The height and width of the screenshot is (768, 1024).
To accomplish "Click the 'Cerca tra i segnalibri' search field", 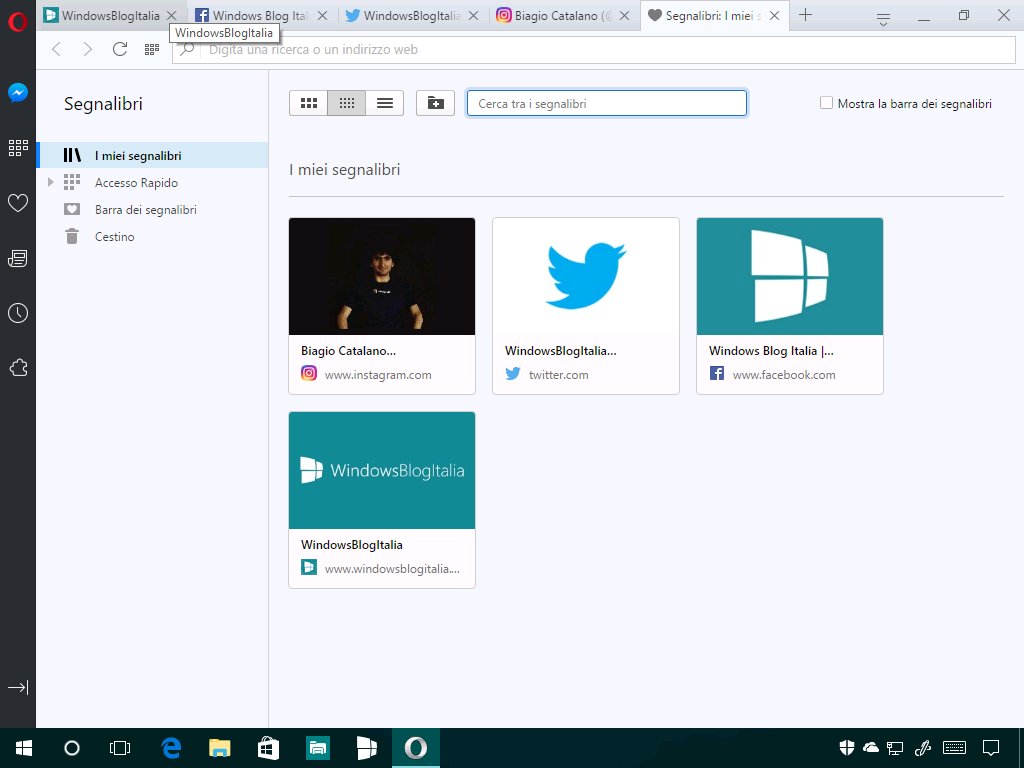I will (x=607, y=103).
